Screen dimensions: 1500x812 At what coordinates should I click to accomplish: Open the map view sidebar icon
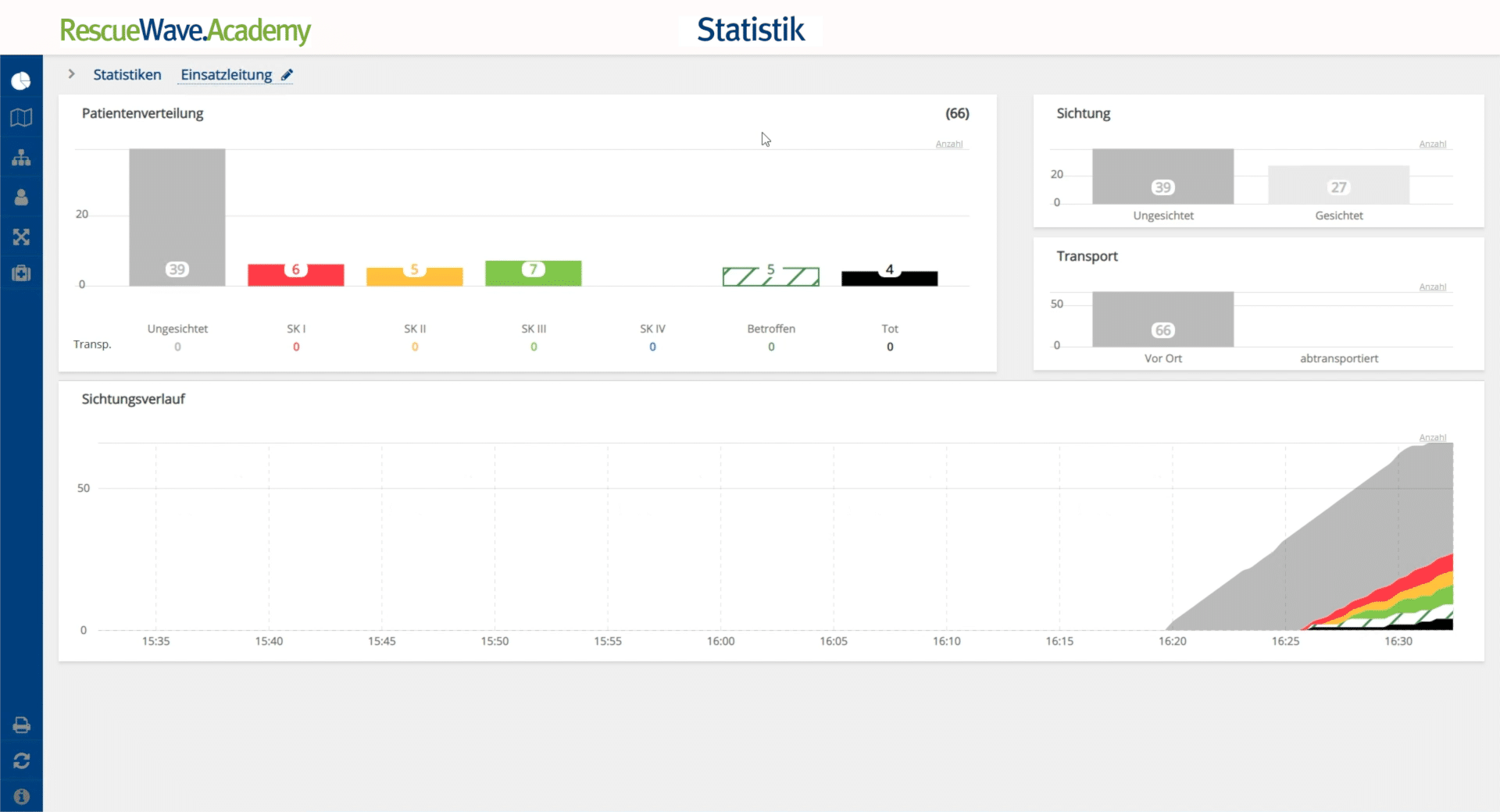21,118
